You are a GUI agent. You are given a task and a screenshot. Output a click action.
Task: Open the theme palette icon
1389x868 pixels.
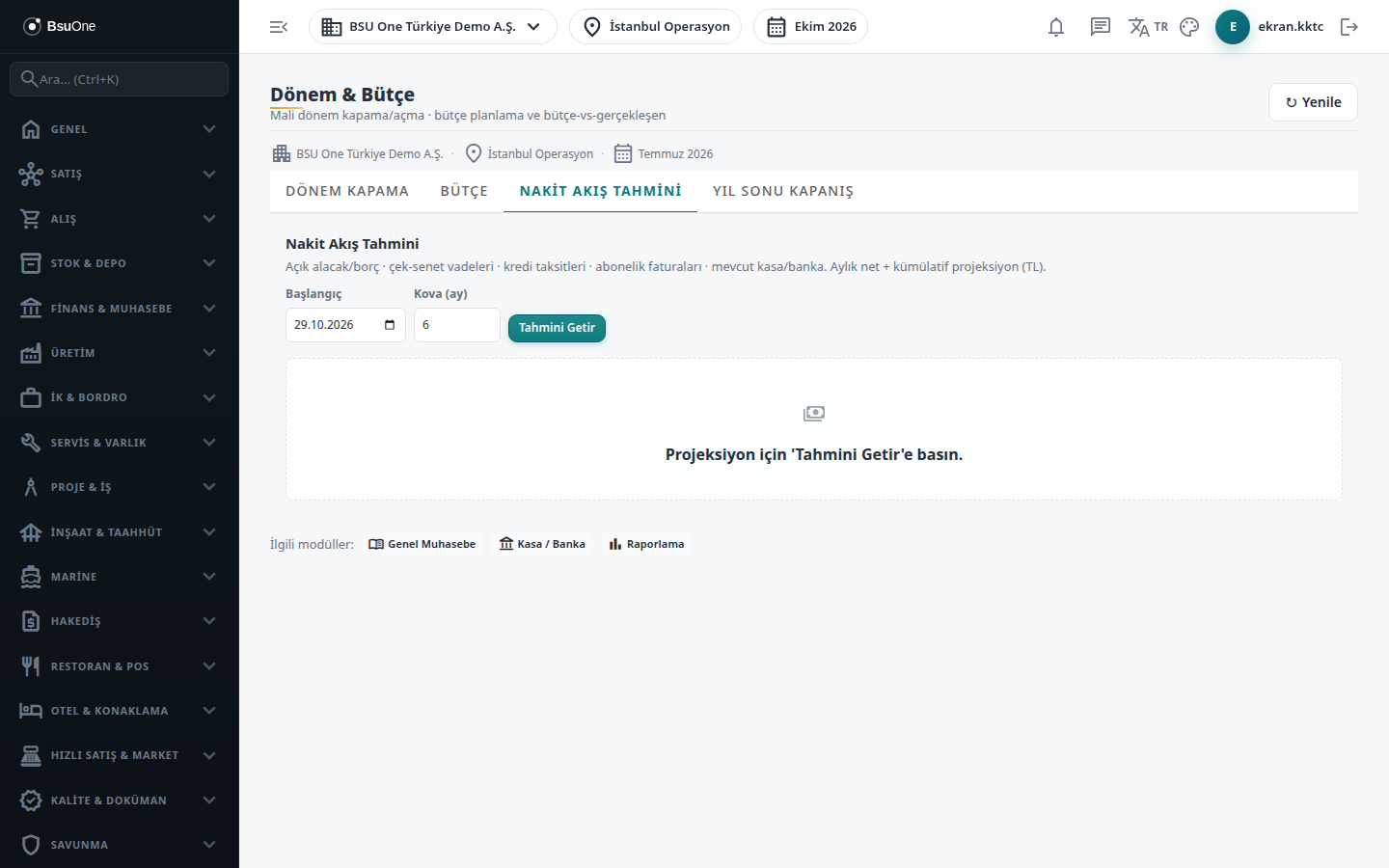pos(1189,27)
